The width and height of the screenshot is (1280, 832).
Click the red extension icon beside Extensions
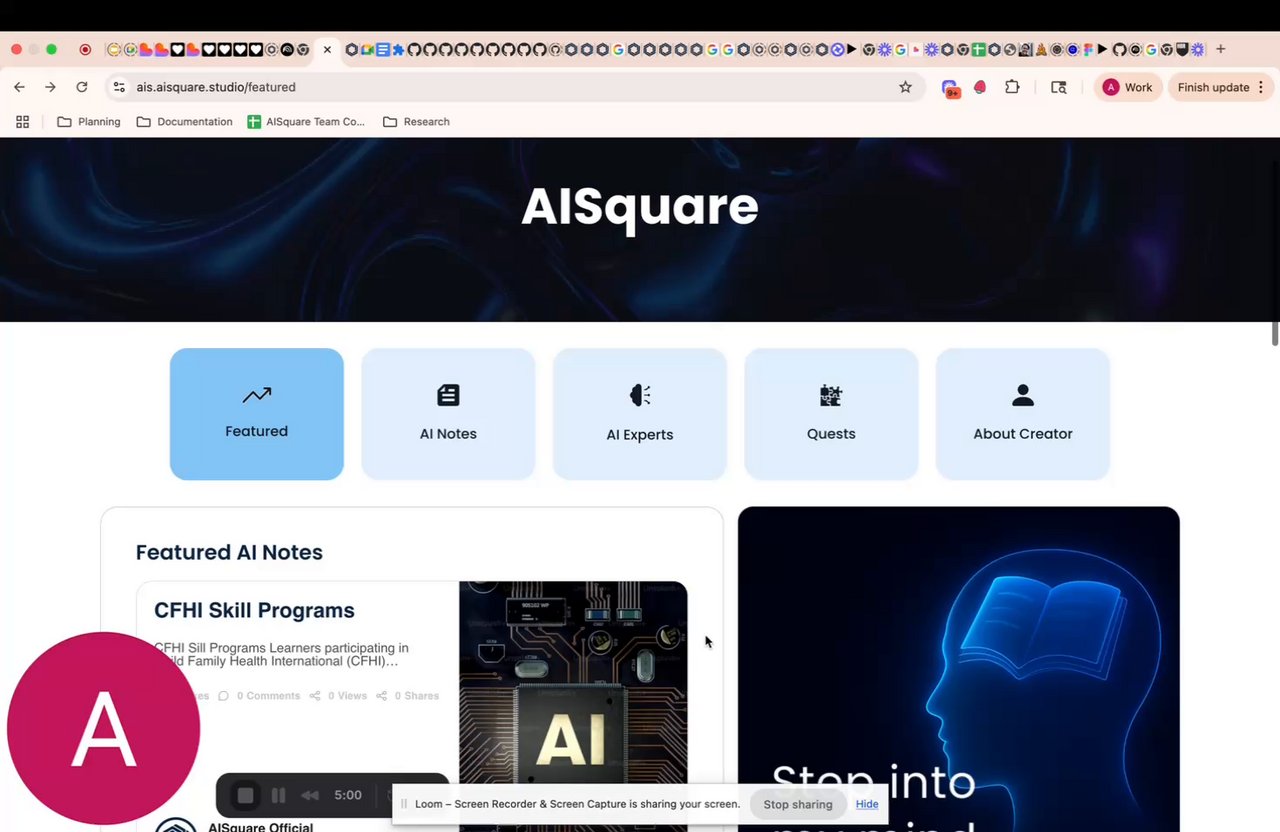(980, 87)
